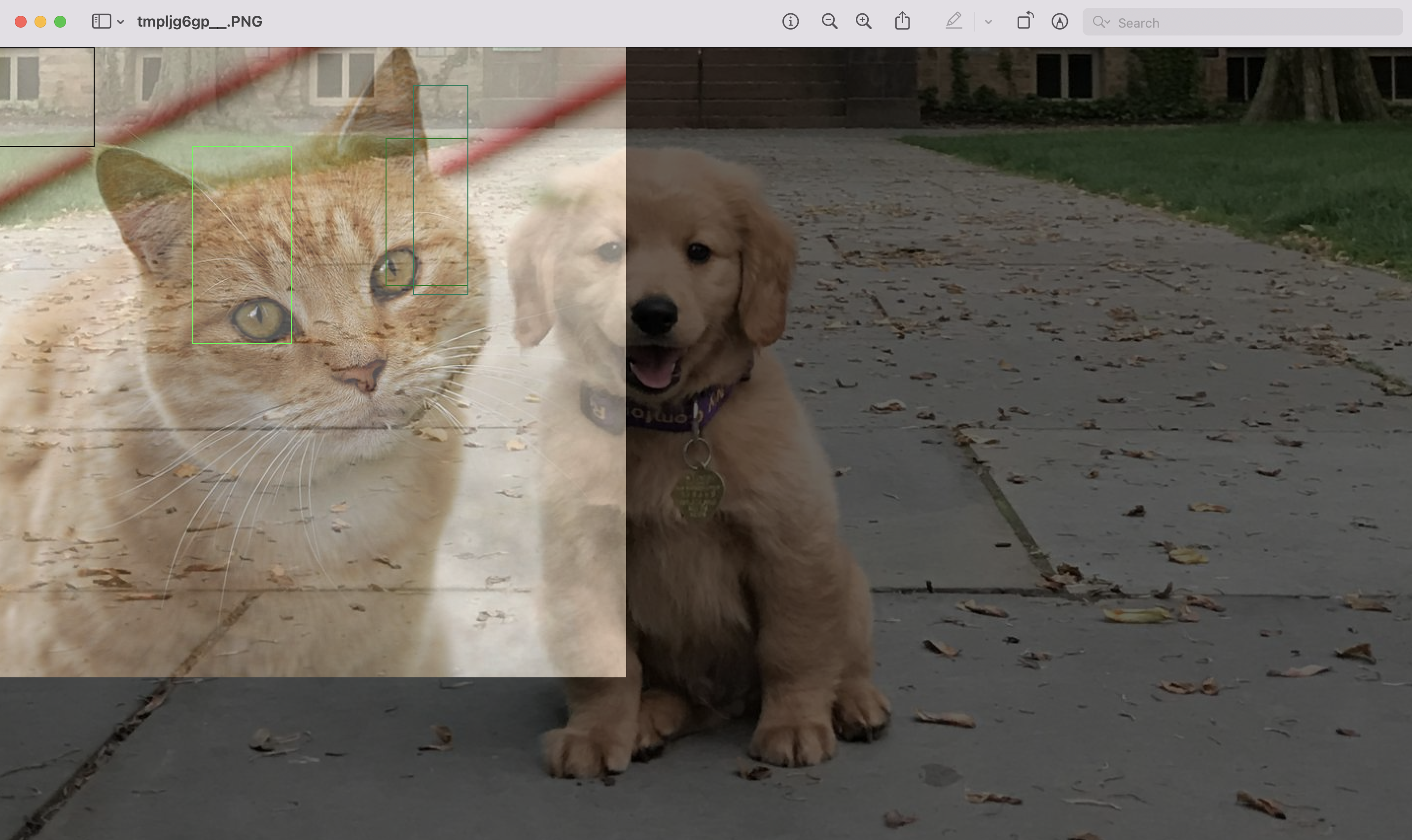Zoom out of the image
Screen dimensions: 1412x840
click(x=829, y=22)
